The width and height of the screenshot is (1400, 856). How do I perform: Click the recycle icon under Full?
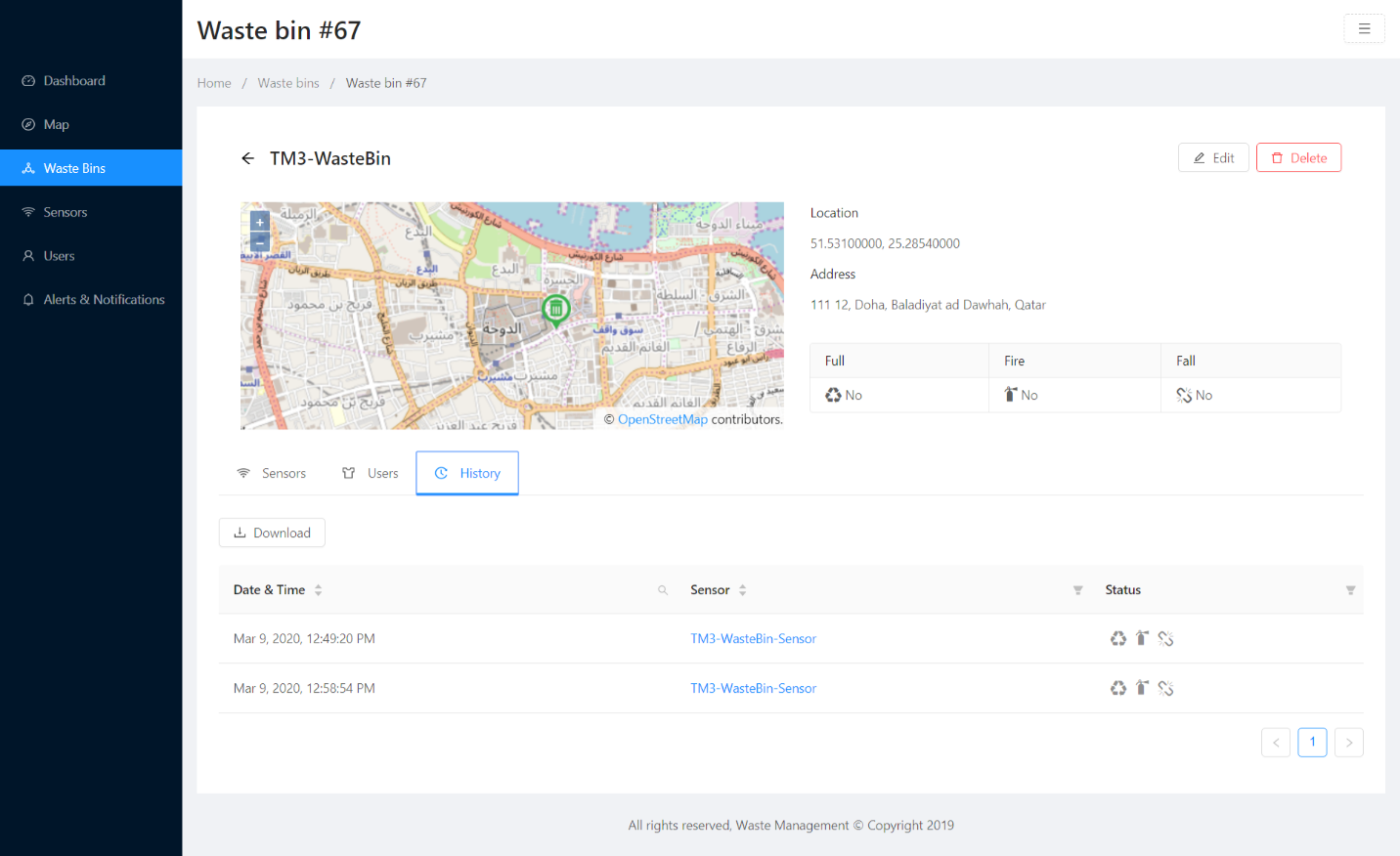pos(833,395)
